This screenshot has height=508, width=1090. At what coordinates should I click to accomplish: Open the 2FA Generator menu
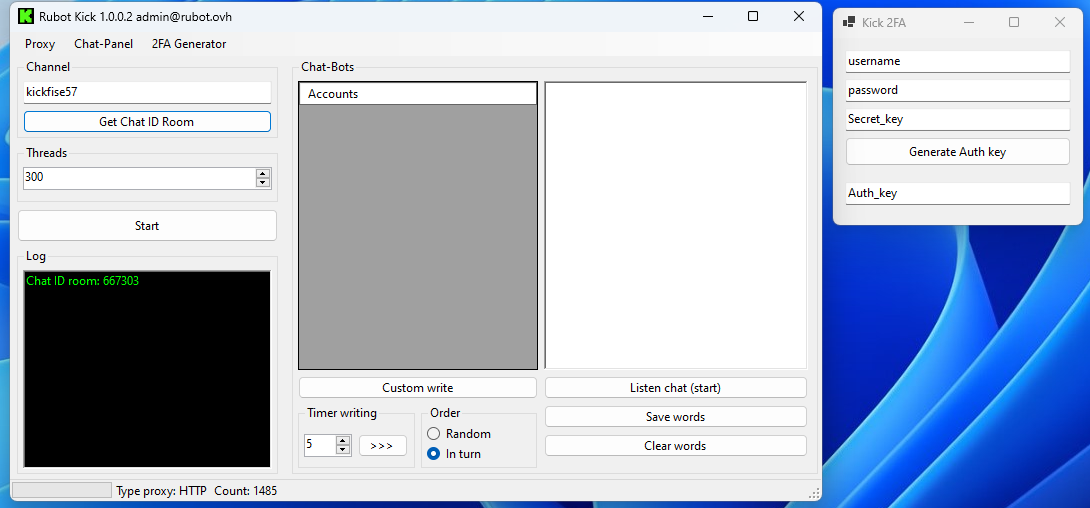tap(189, 44)
